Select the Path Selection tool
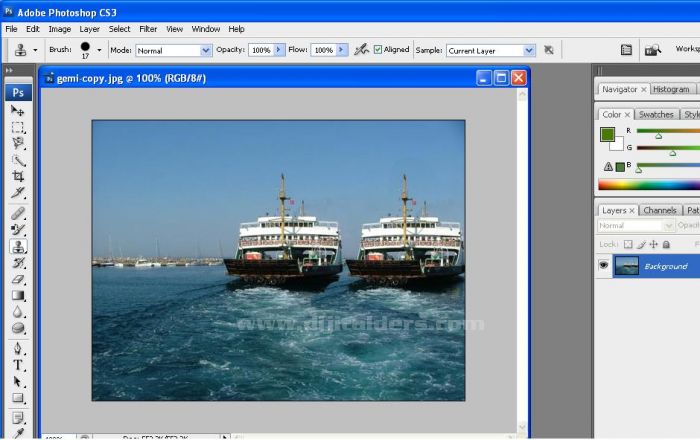 pyautogui.click(x=18, y=382)
